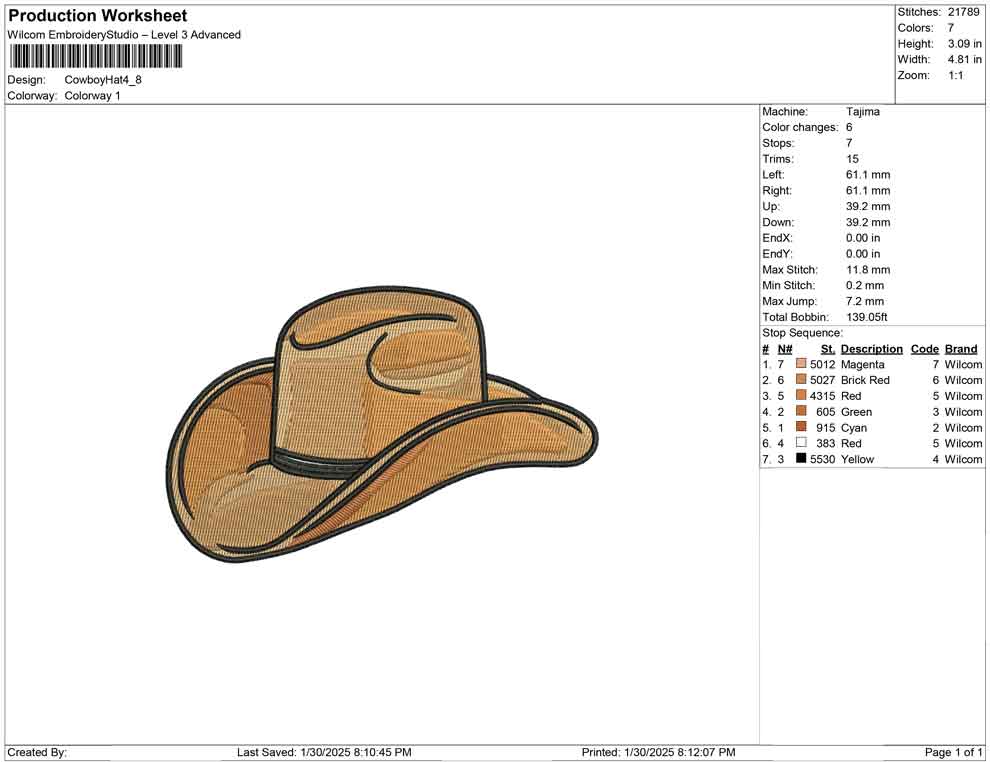
Task: Select the 915 Cyan color swatch
Action: point(801,427)
